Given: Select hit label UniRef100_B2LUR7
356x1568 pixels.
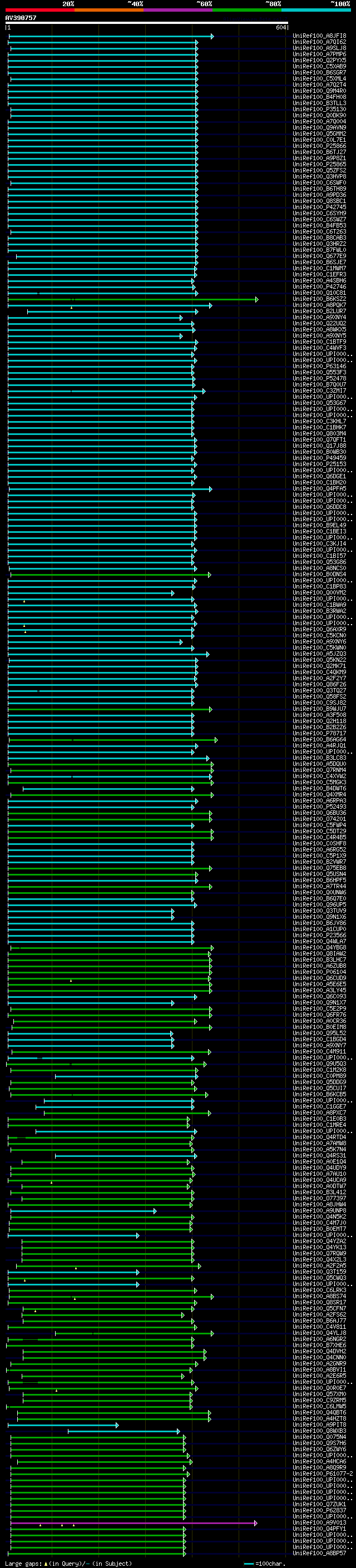Looking at the screenshot, I should (x=319, y=311).
